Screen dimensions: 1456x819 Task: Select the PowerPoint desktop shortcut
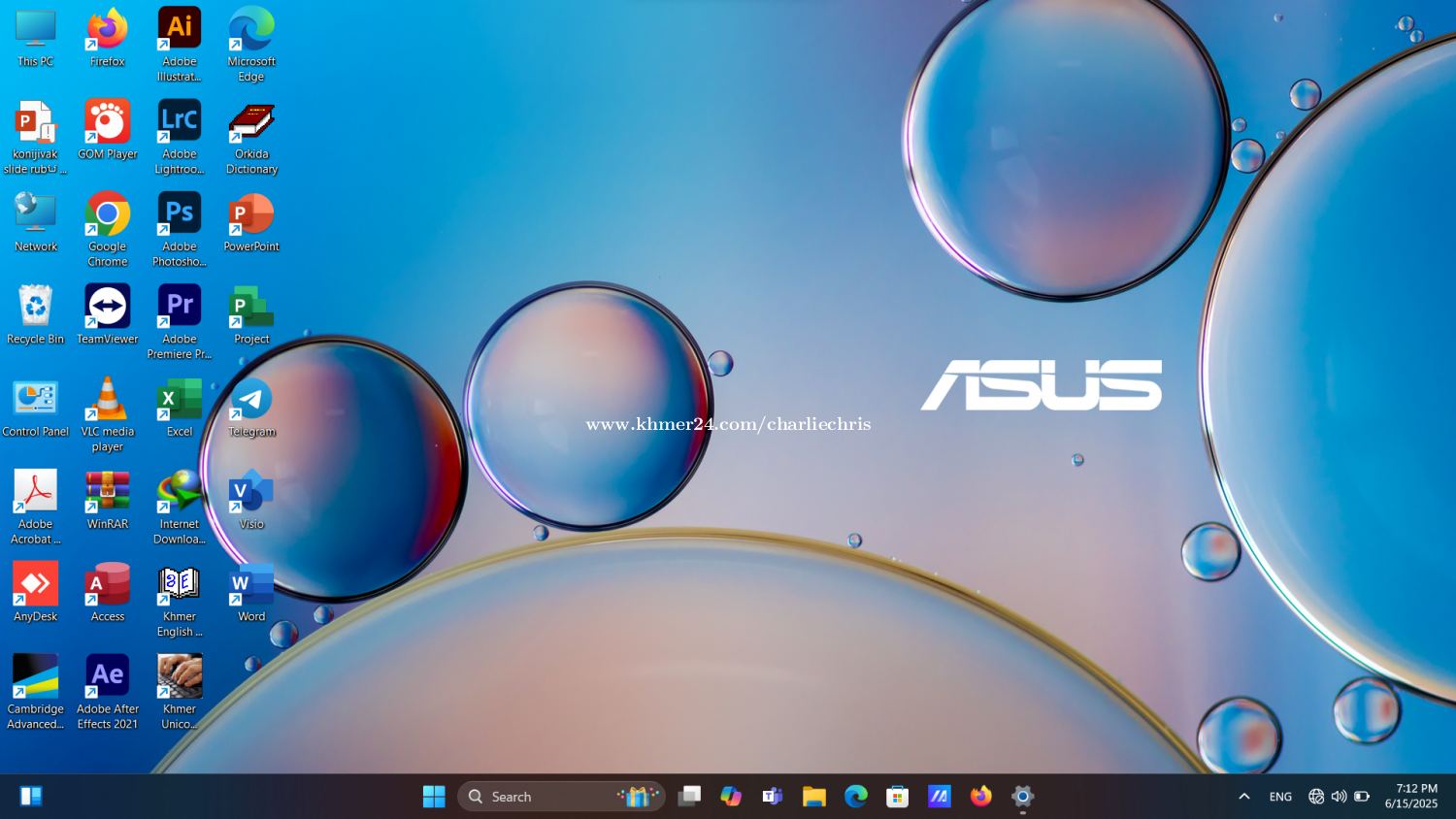[x=251, y=222]
